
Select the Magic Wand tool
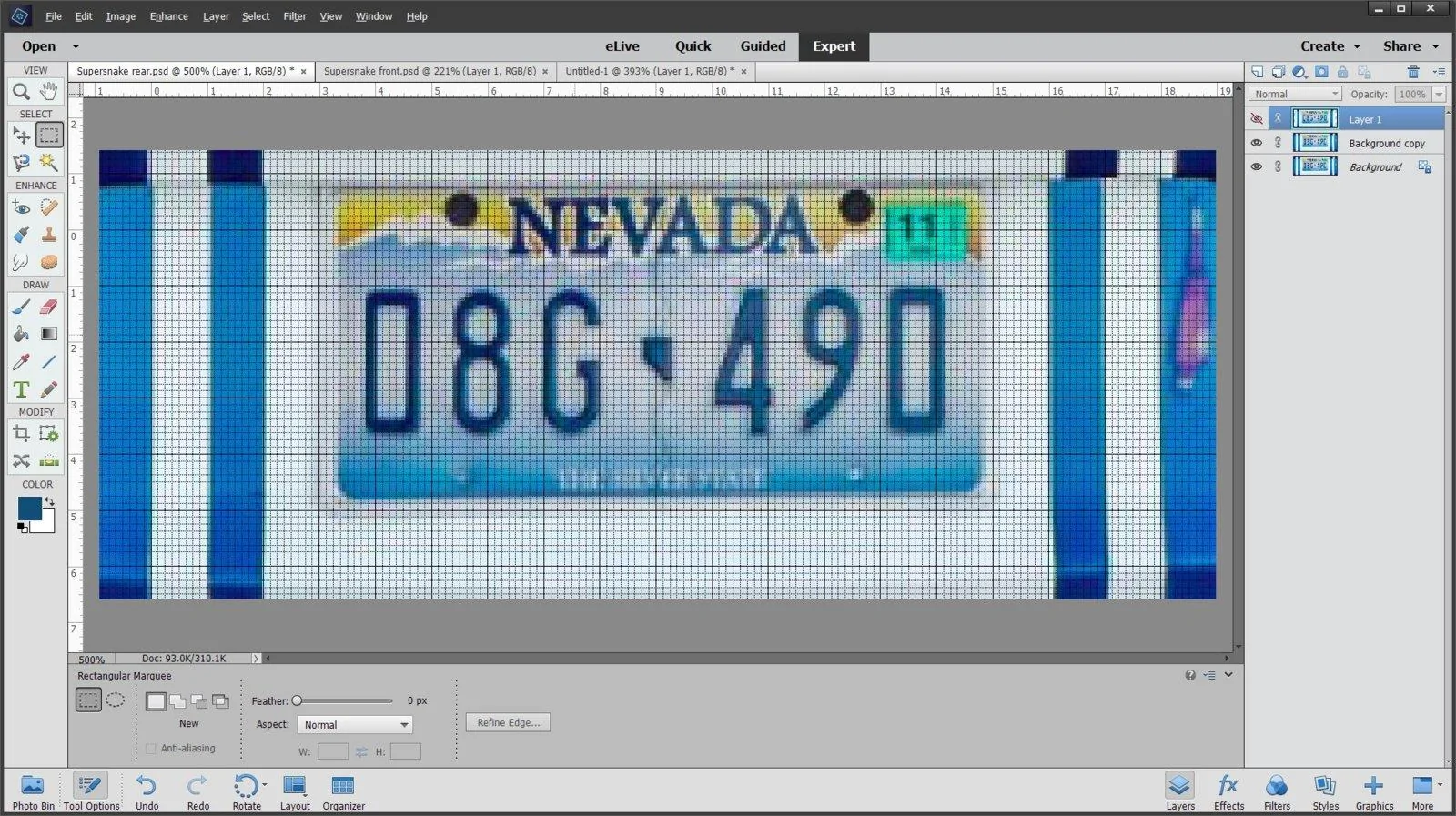[49, 162]
